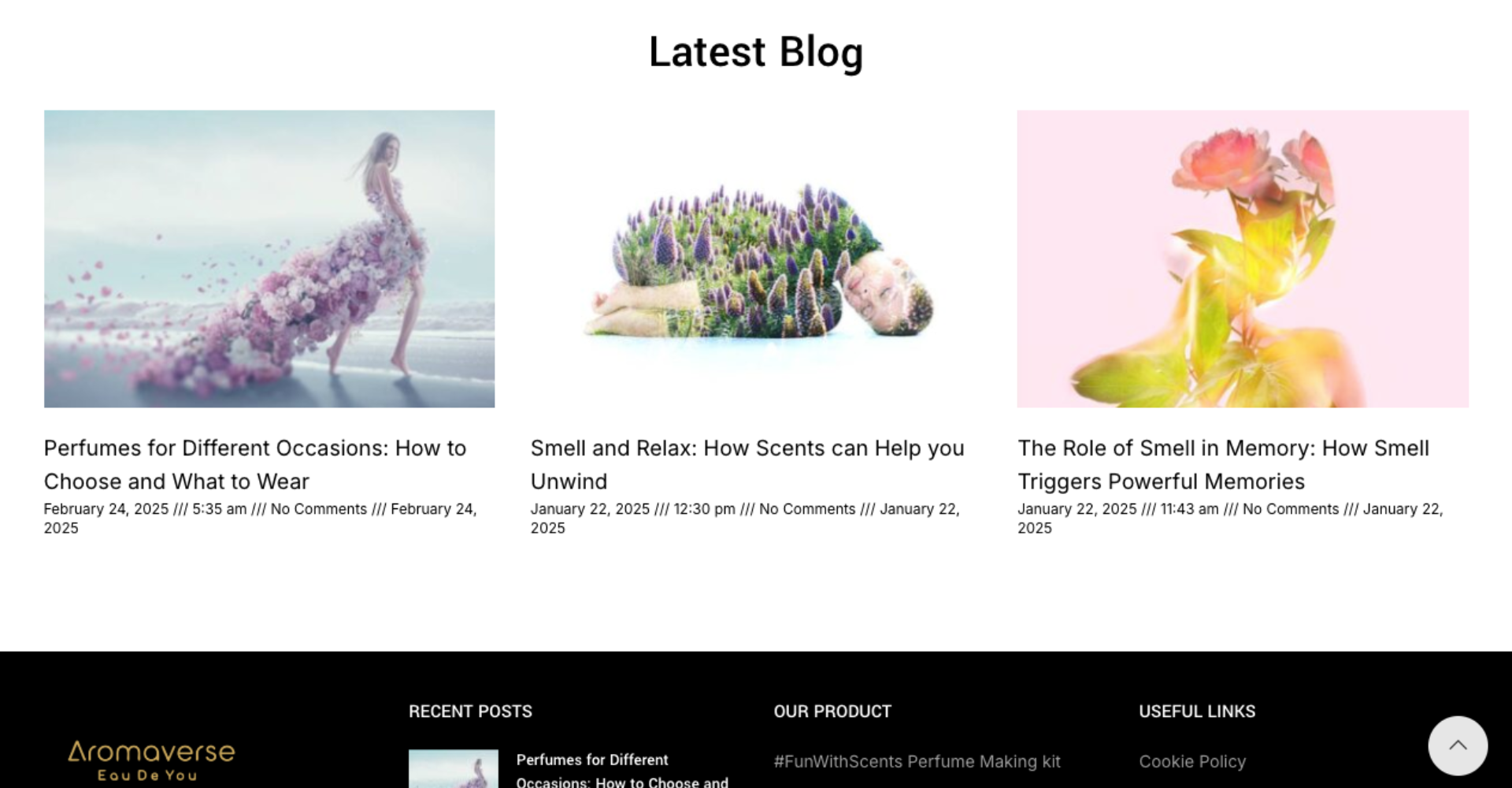Click the scroll-to-top arrow button
The image size is (1512, 788).
pos(1458,745)
